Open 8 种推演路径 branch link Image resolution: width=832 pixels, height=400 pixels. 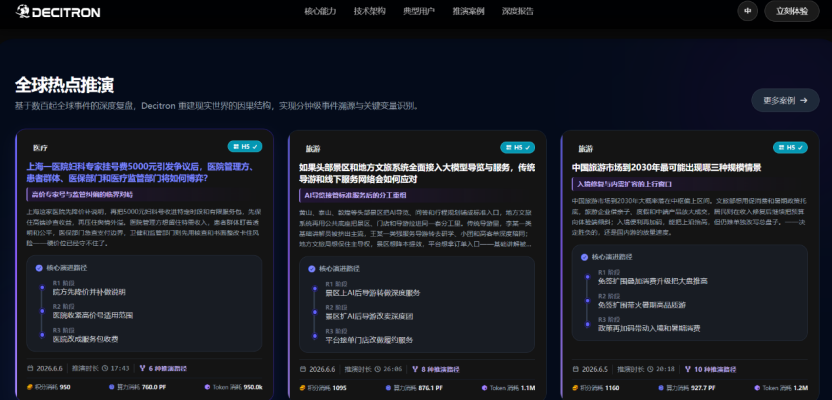tap(436, 369)
